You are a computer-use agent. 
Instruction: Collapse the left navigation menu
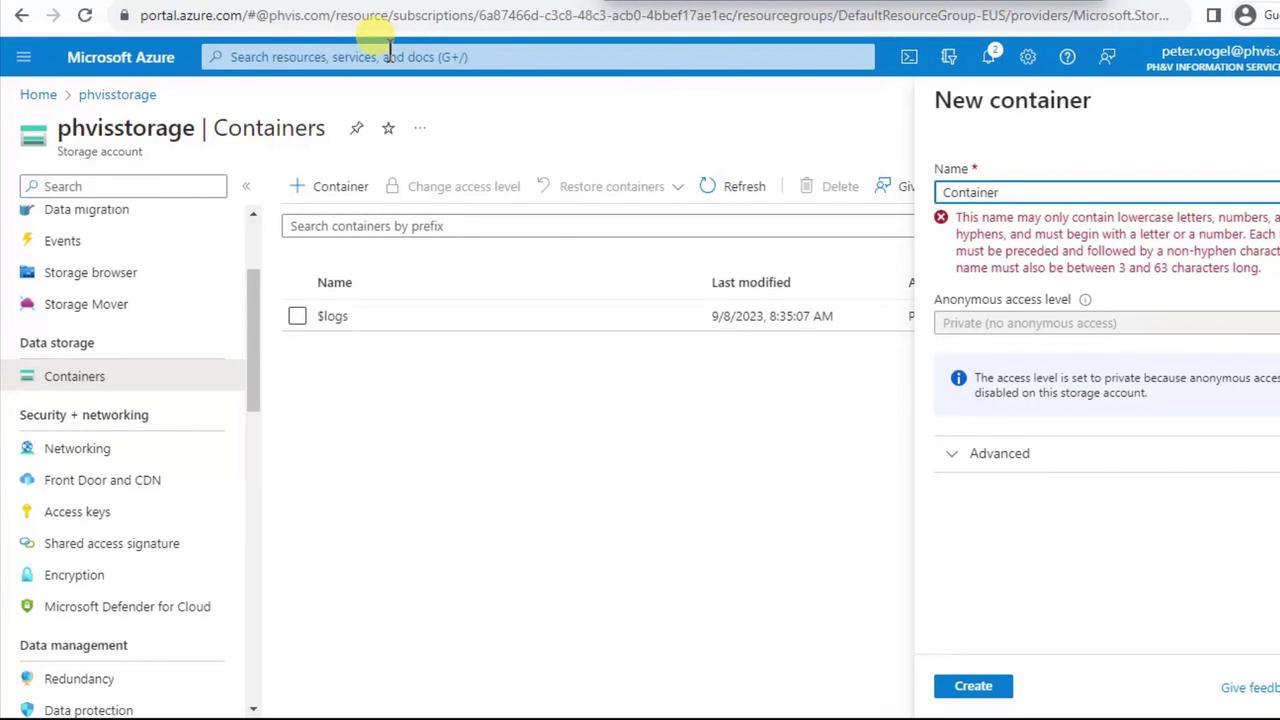point(246,186)
